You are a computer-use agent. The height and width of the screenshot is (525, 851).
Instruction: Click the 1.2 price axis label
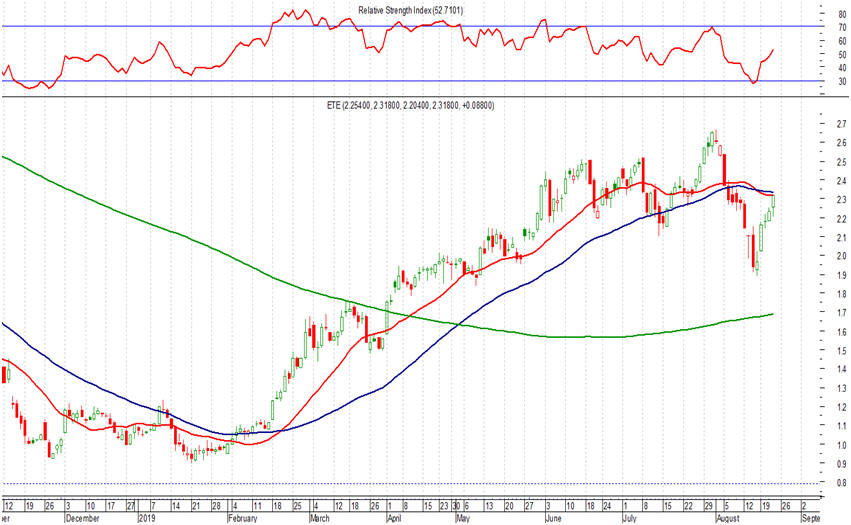[x=841, y=407]
